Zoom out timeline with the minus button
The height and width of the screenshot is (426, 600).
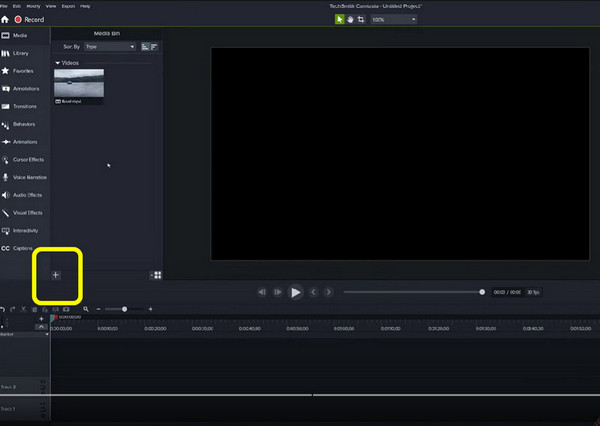[x=98, y=309]
